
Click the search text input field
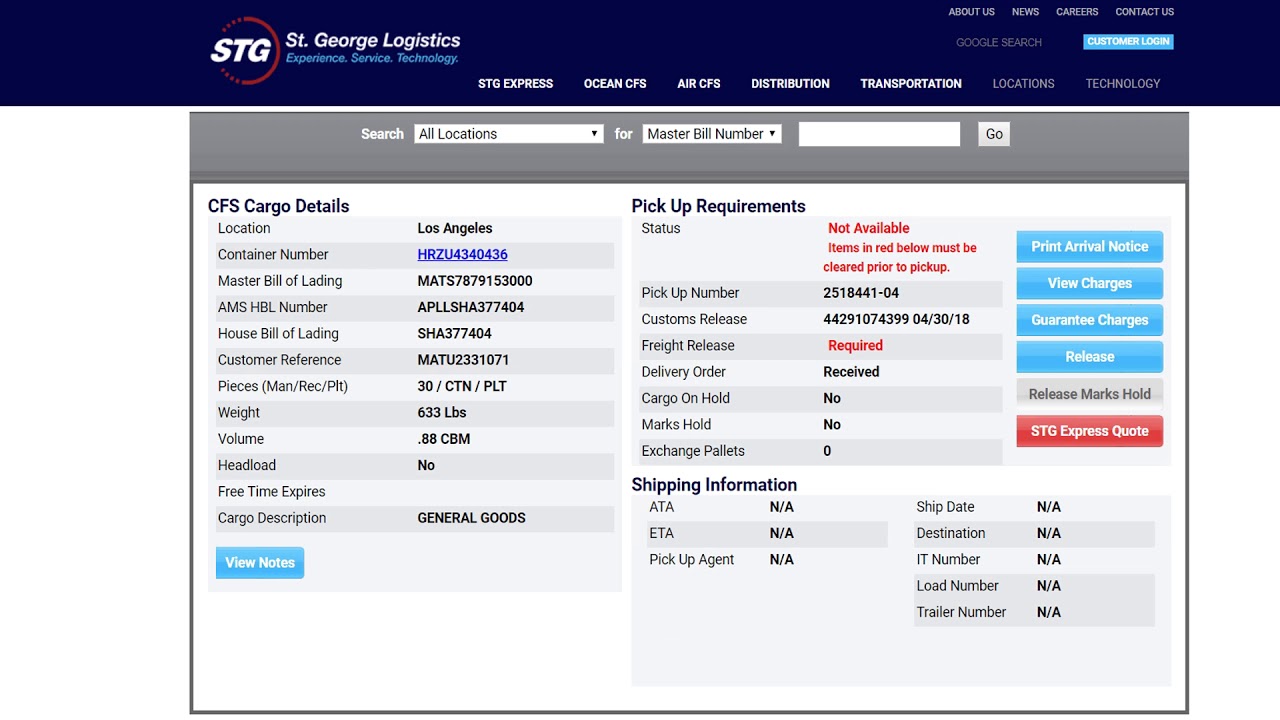tap(879, 134)
